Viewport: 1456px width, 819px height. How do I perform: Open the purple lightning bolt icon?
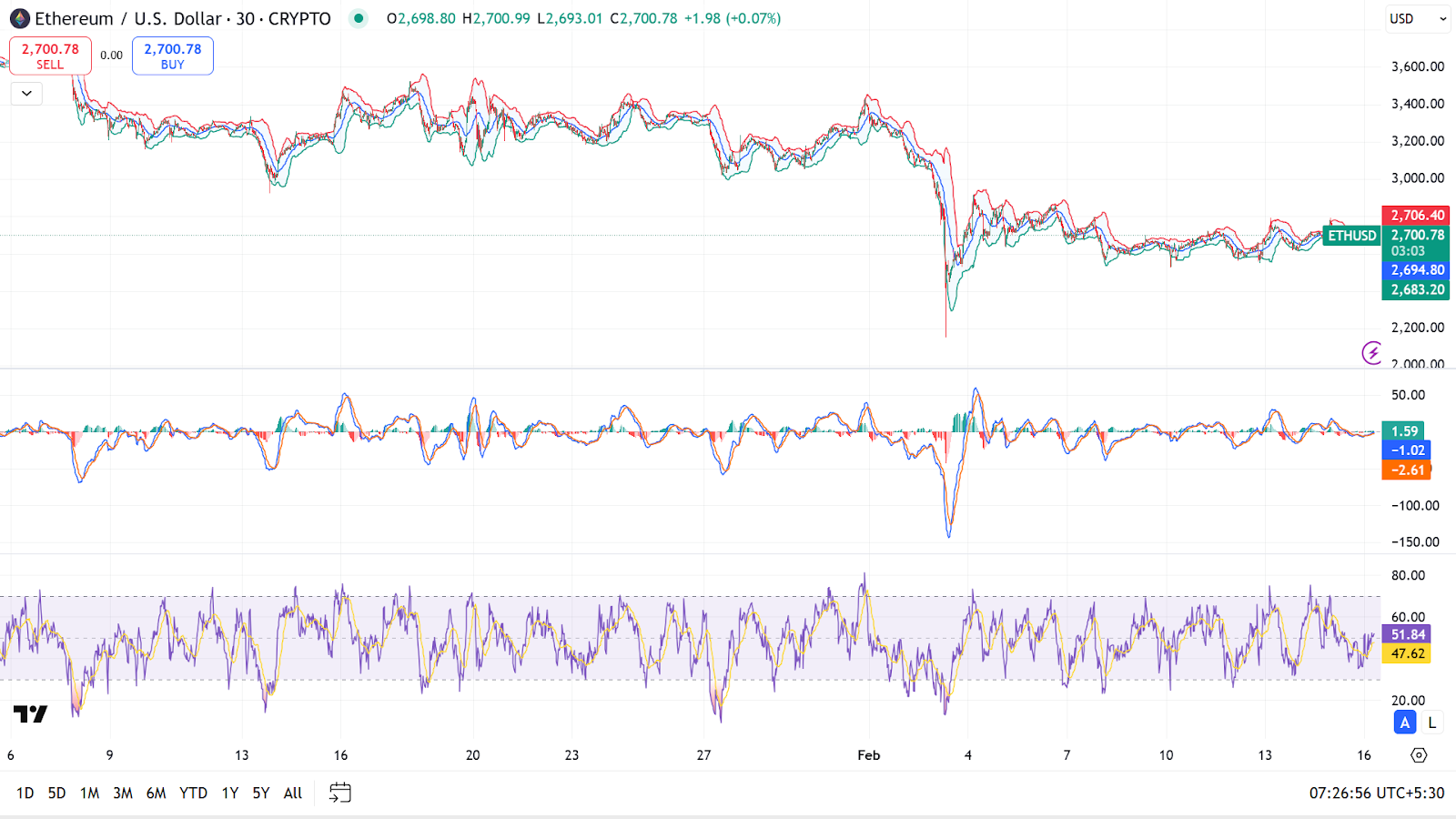click(x=1371, y=352)
